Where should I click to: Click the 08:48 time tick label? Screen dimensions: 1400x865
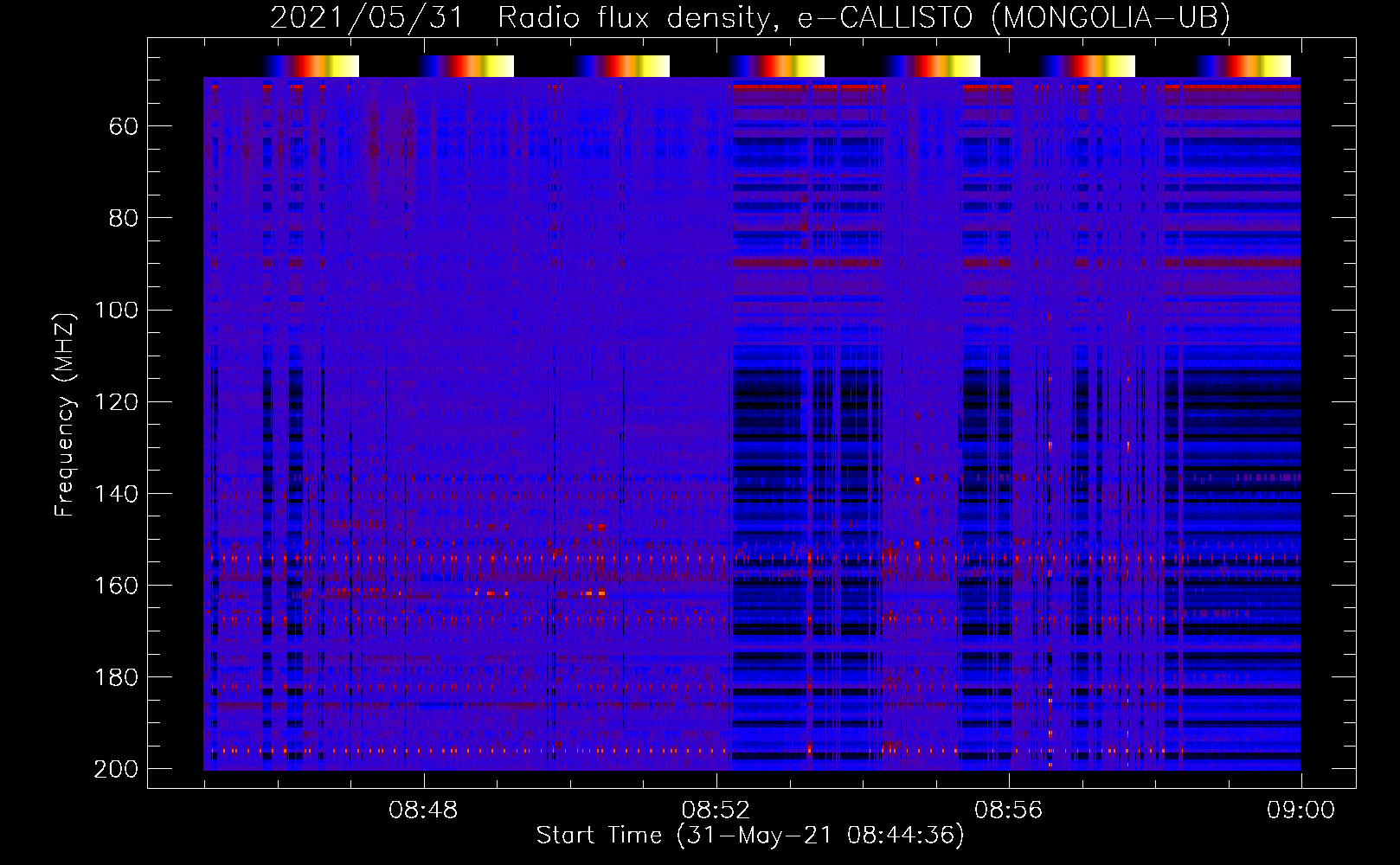(423, 811)
